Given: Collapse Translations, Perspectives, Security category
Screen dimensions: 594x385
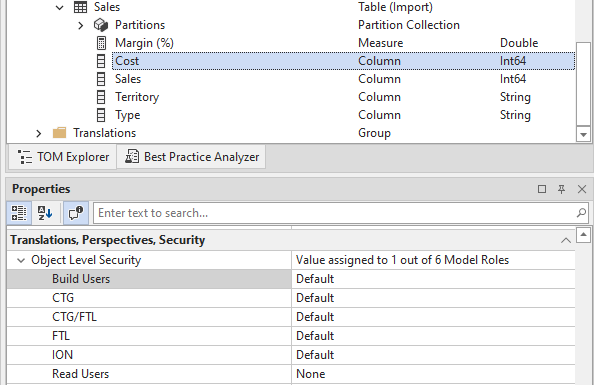Looking at the screenshot, I should click(x=566, y=240).
